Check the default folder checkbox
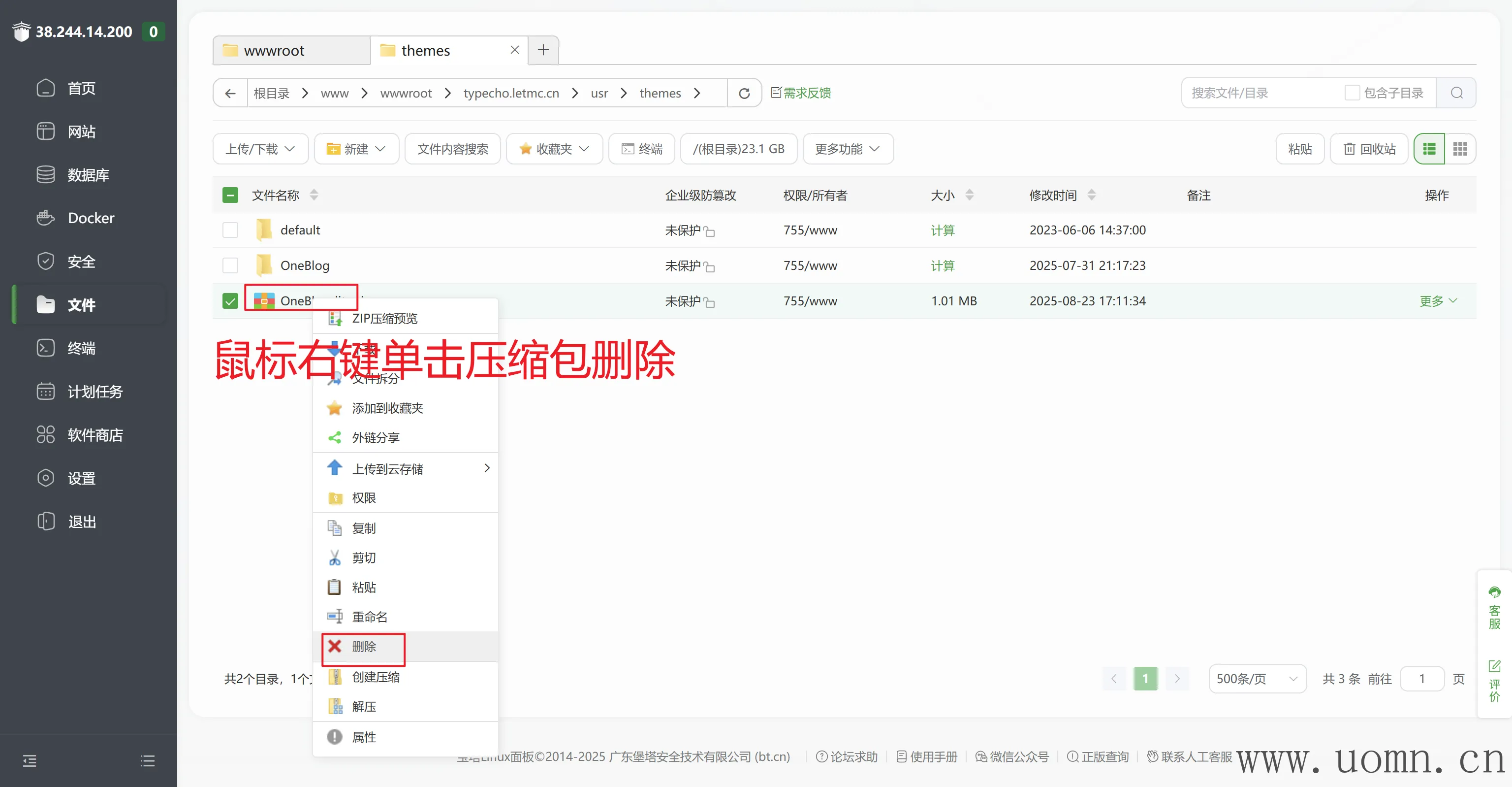This screenshot has width=1512, height=787. point(230,230)
